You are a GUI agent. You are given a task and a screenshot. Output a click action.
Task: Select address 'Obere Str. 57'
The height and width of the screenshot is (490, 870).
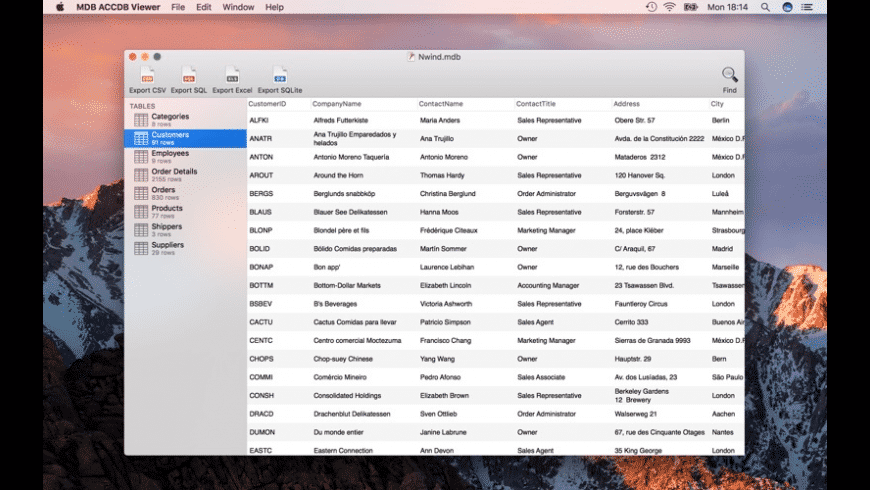[635, 120]
